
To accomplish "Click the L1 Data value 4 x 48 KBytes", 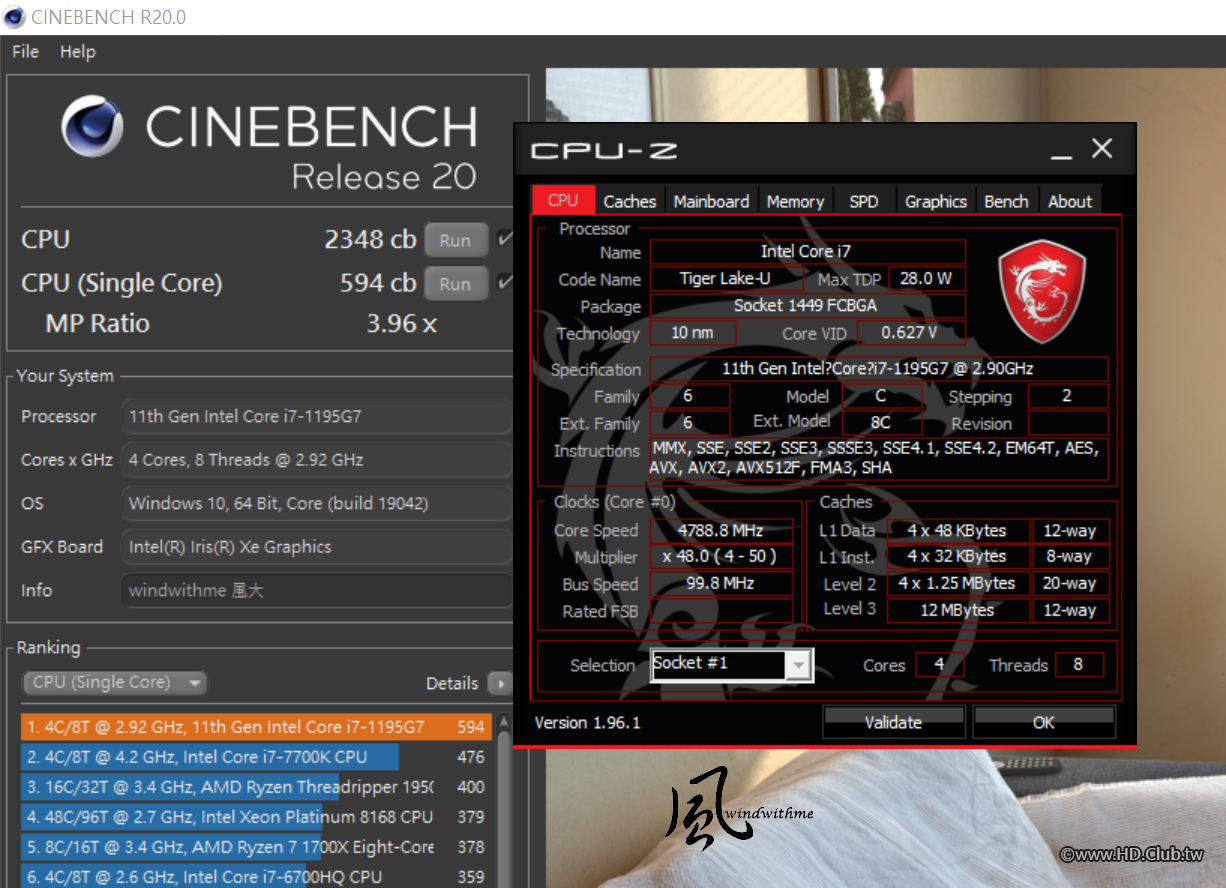I will [x=958, y=531].
